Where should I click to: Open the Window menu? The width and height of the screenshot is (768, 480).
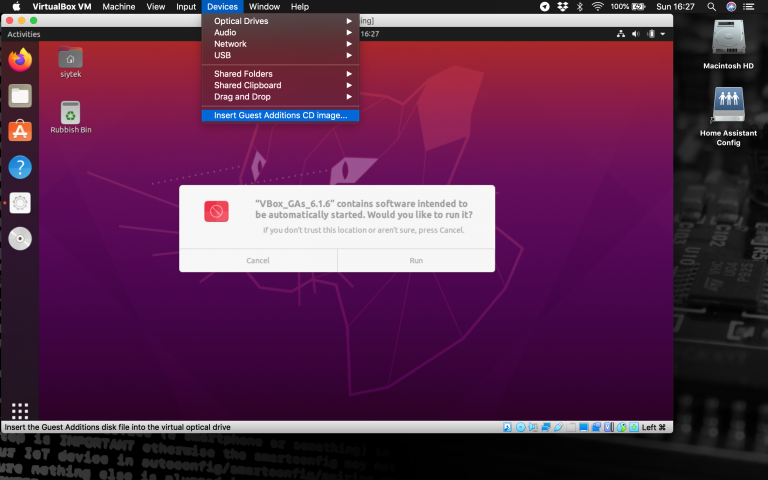[264, 6]
